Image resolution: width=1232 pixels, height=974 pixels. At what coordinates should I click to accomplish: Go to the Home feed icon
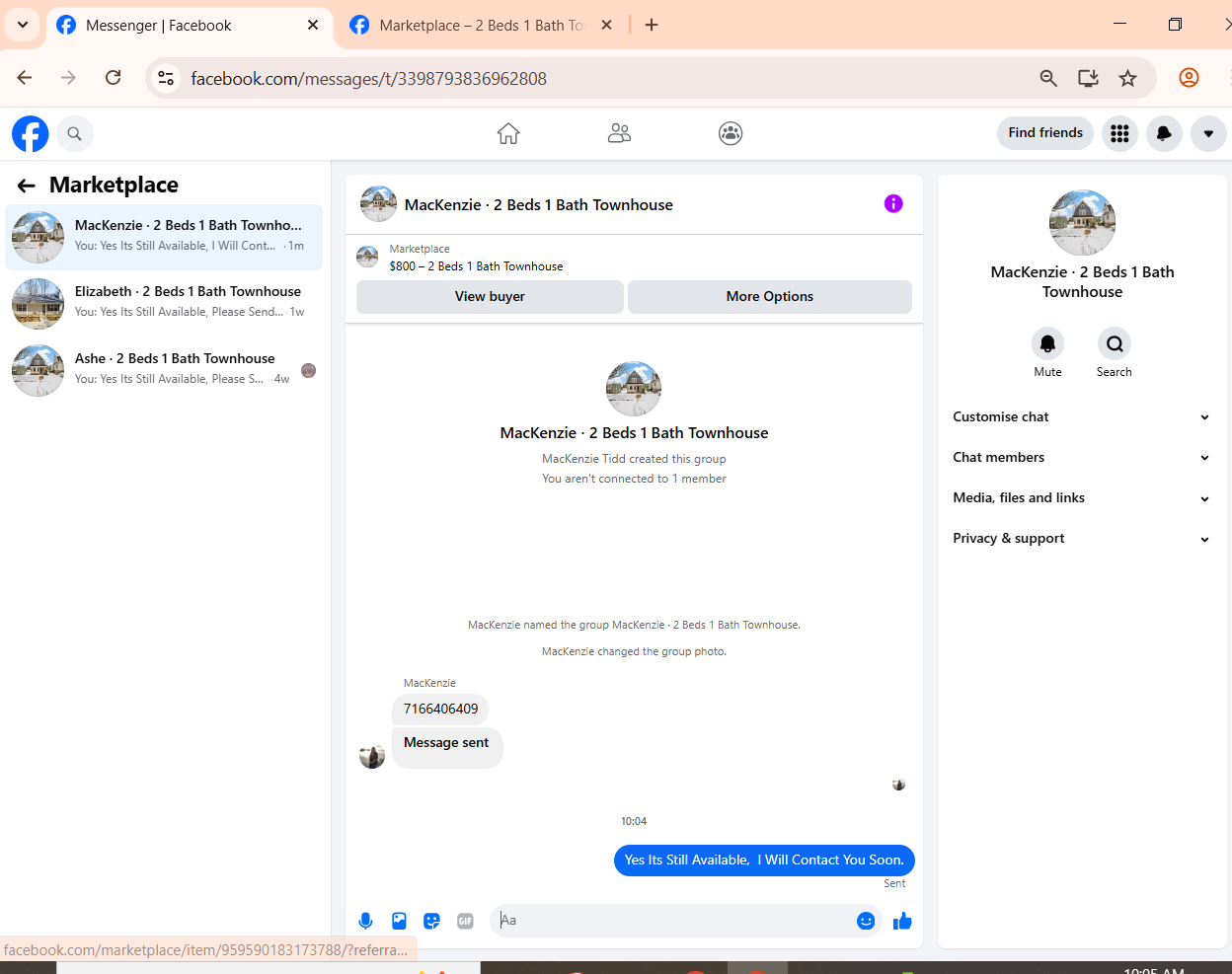click(508, 133)
